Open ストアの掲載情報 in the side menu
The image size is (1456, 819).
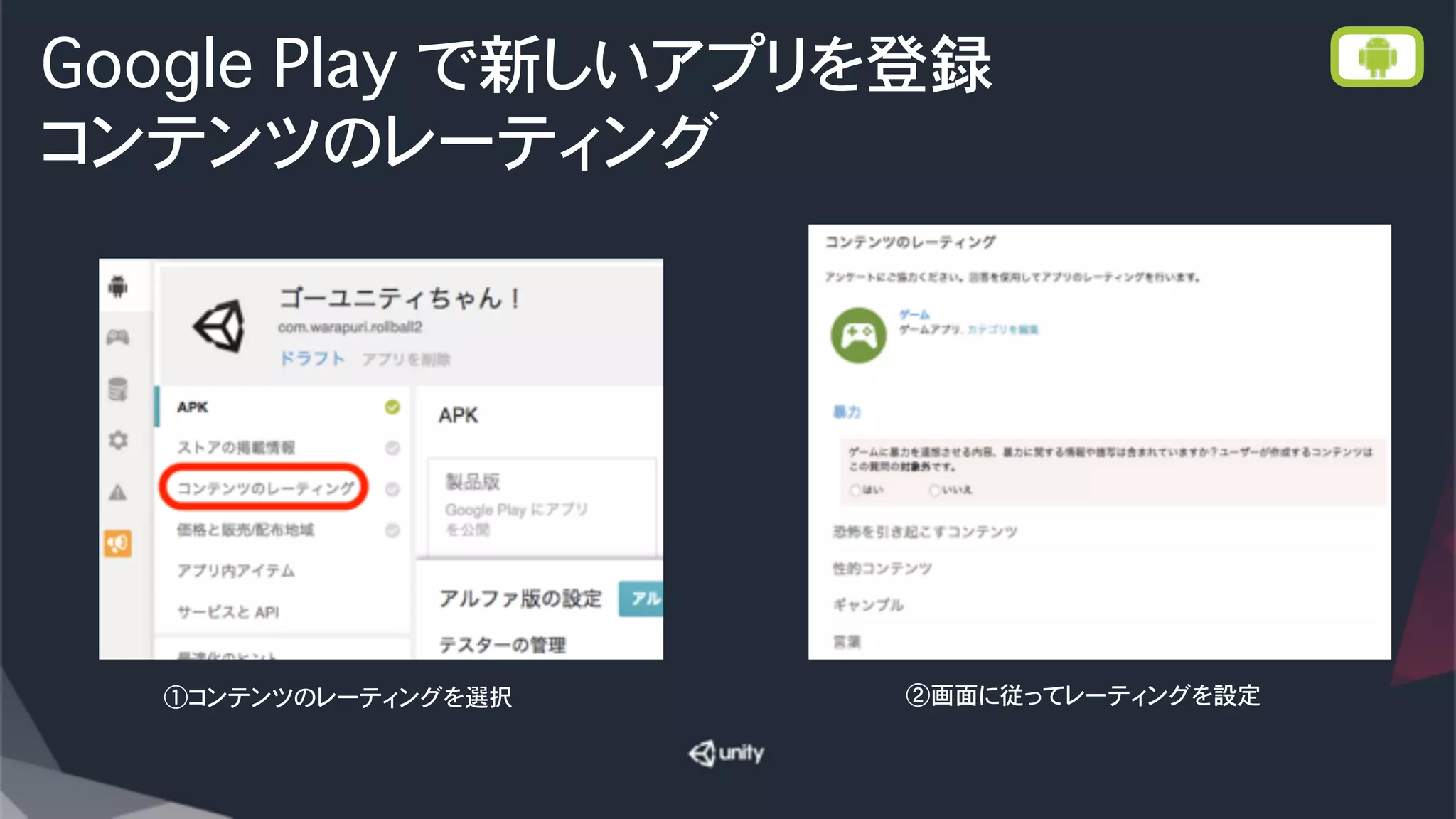point(236,447)
